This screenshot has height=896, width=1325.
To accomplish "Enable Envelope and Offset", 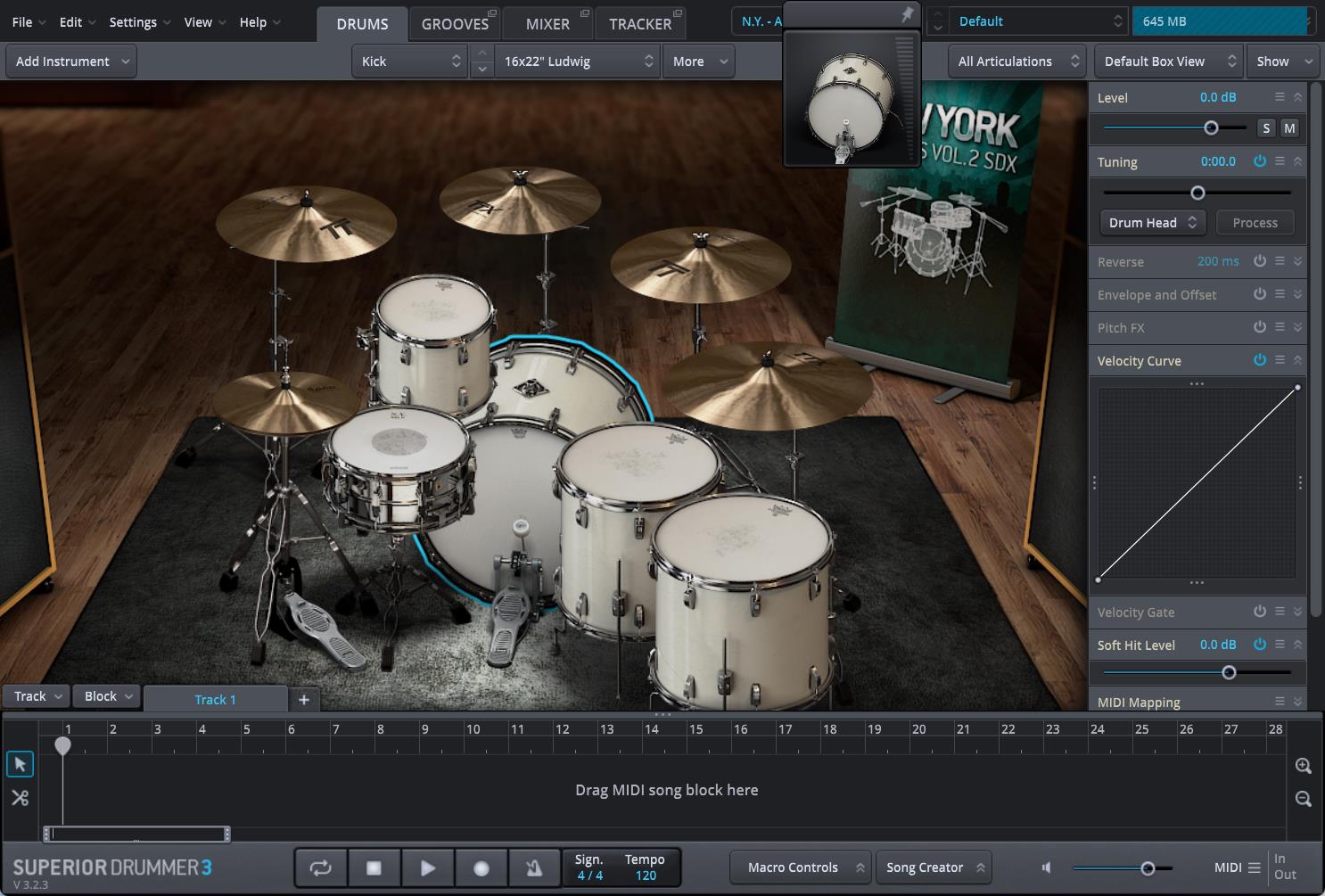I will (x=1260, y=294).
